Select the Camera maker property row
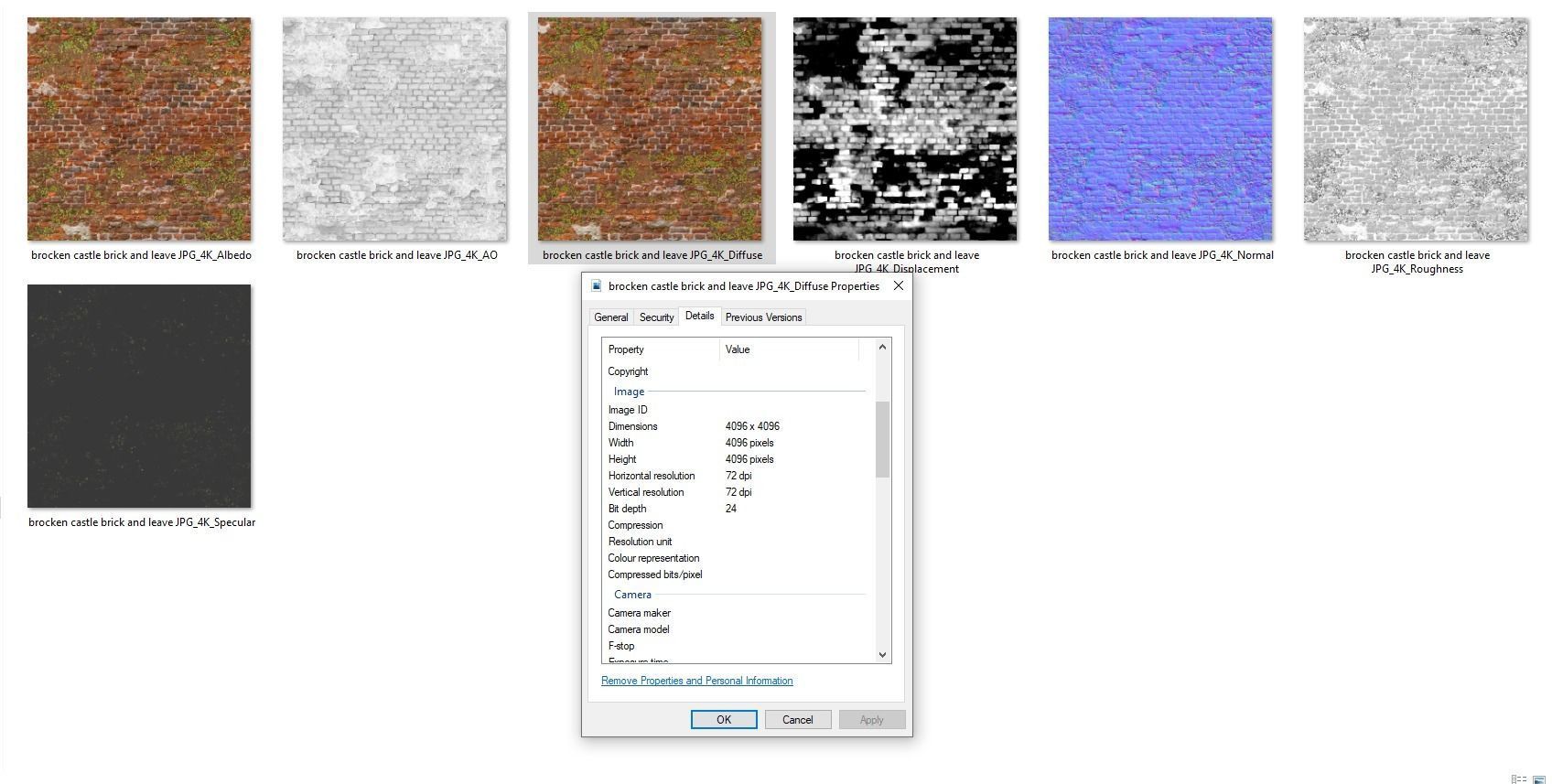Image resolution: width=1552 pixels, height=784 pixels. coord(734,613)
